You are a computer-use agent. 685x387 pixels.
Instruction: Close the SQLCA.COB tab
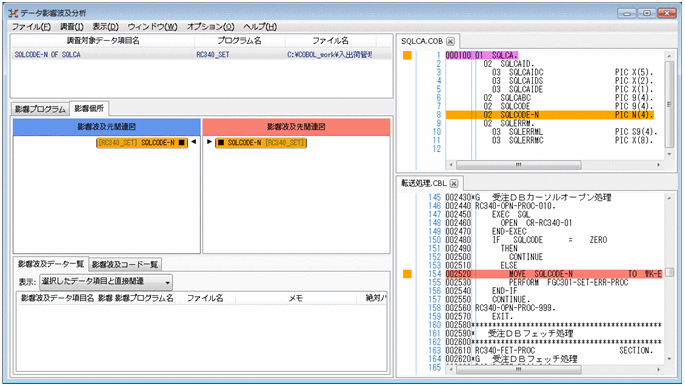tap(450, 41)
